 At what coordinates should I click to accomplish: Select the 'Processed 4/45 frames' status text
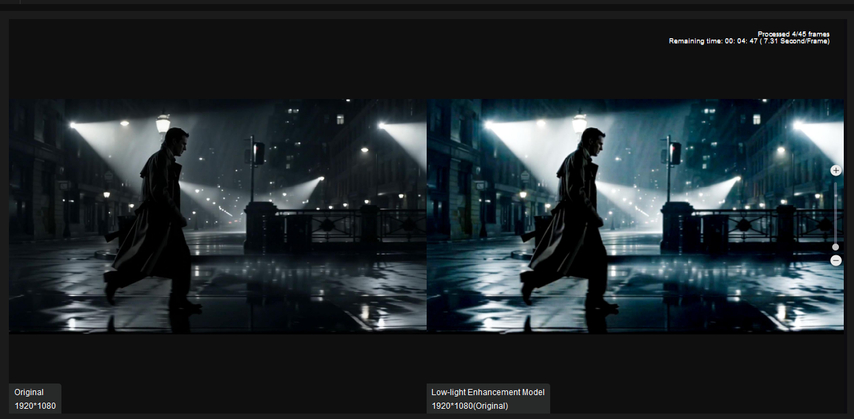click(x=794, y=34)
